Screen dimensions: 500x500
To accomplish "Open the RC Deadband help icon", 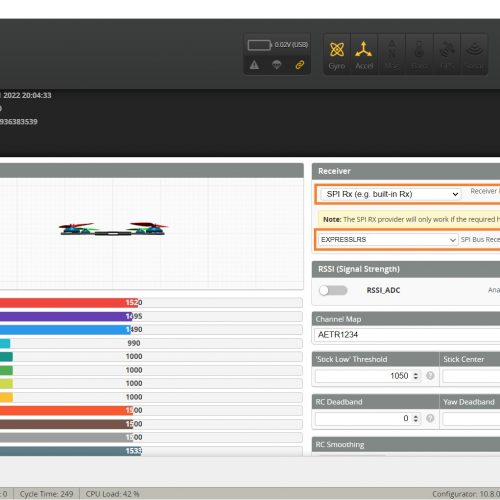I will point(430,418).
